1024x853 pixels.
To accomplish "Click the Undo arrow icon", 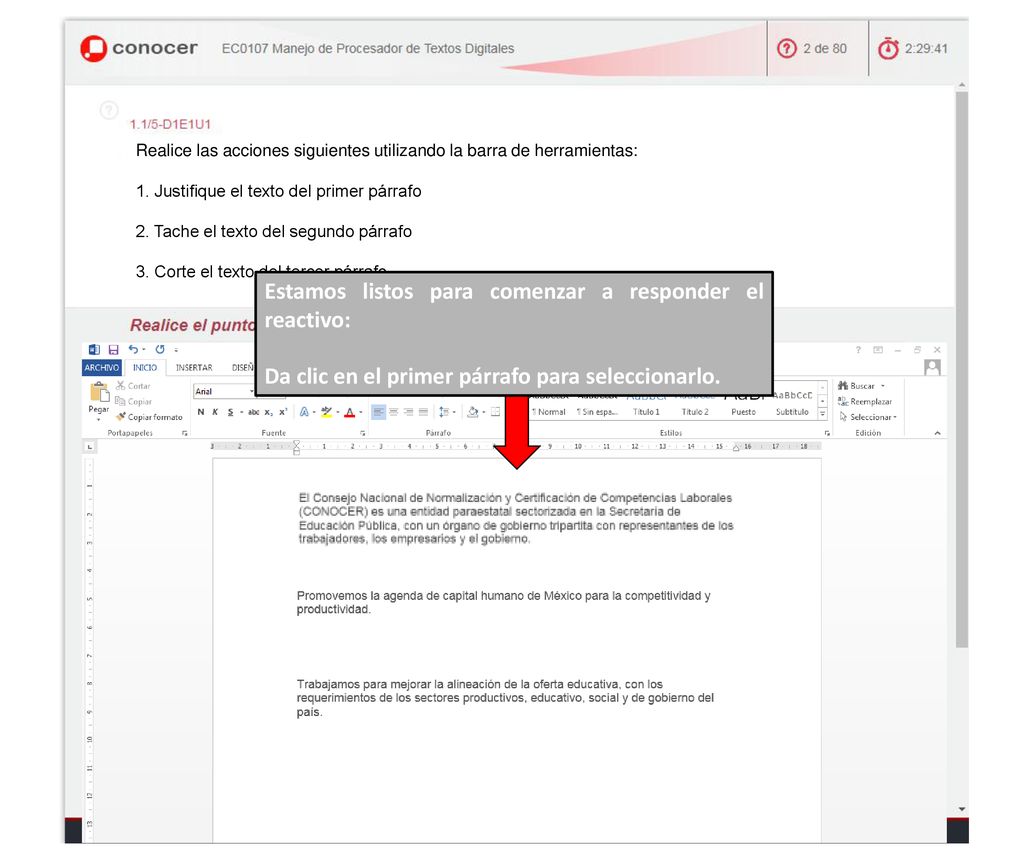I will click(x=133, y=349).
